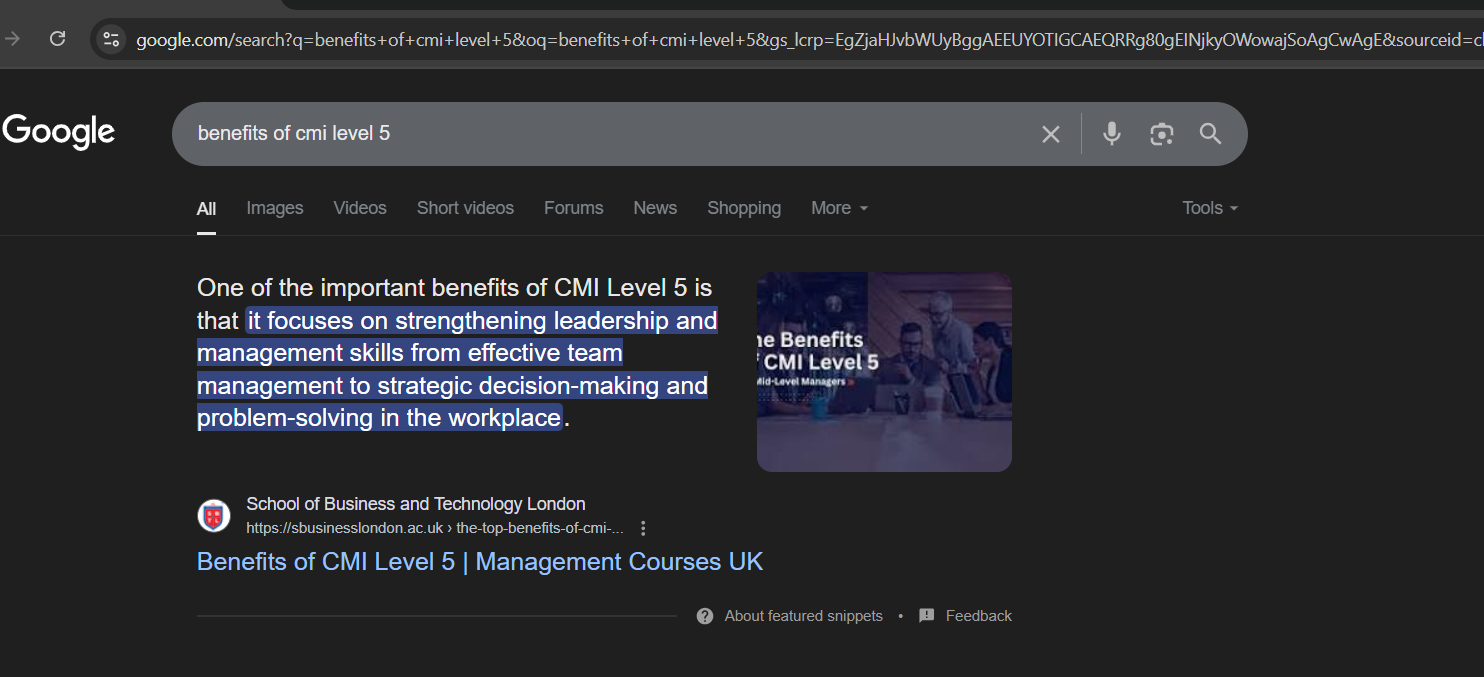Click the magnifying glass search icon
1484x677 pixels.
click(1210, 134)
